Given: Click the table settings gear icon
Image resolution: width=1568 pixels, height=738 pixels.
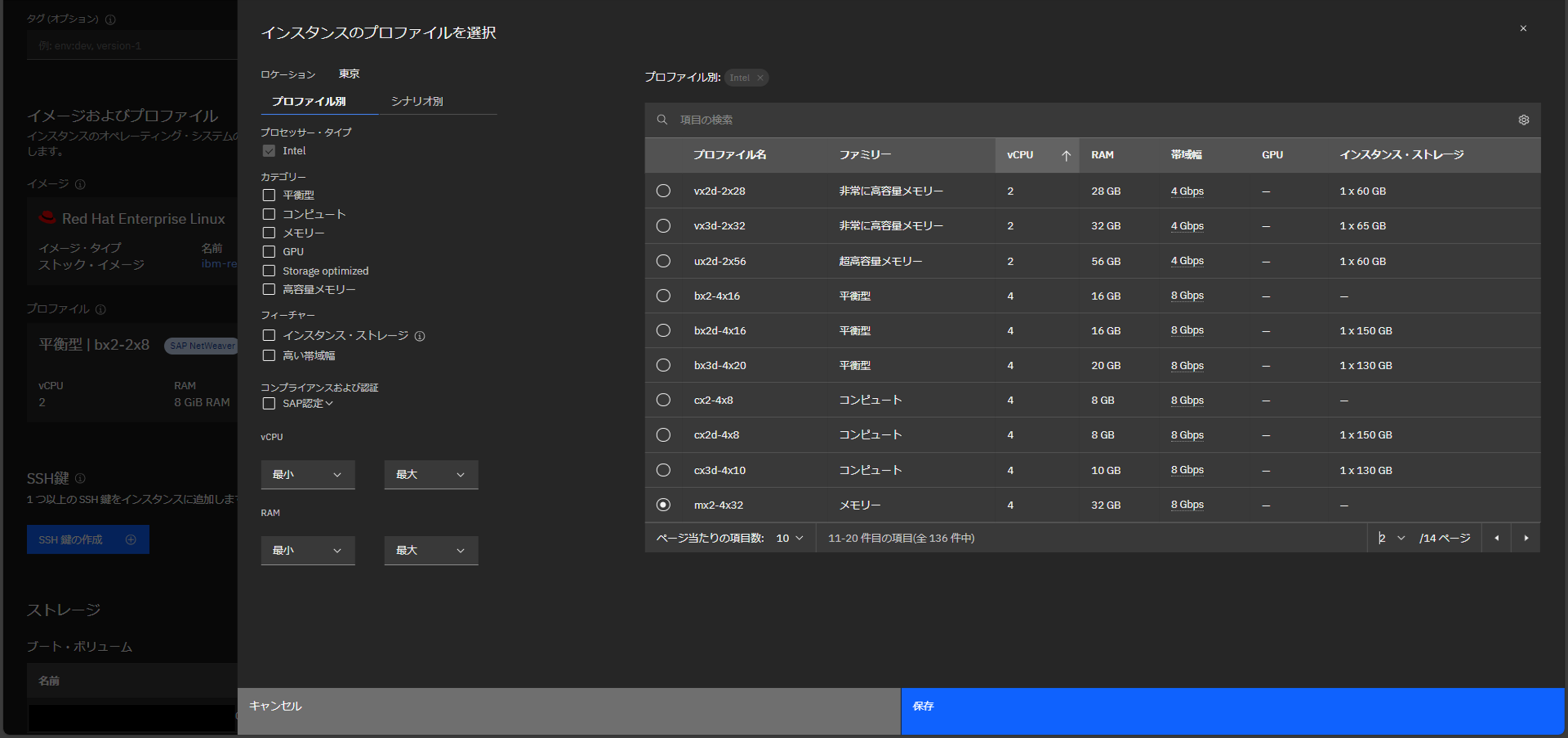Looking at the screenshot, I should 1523,120.
